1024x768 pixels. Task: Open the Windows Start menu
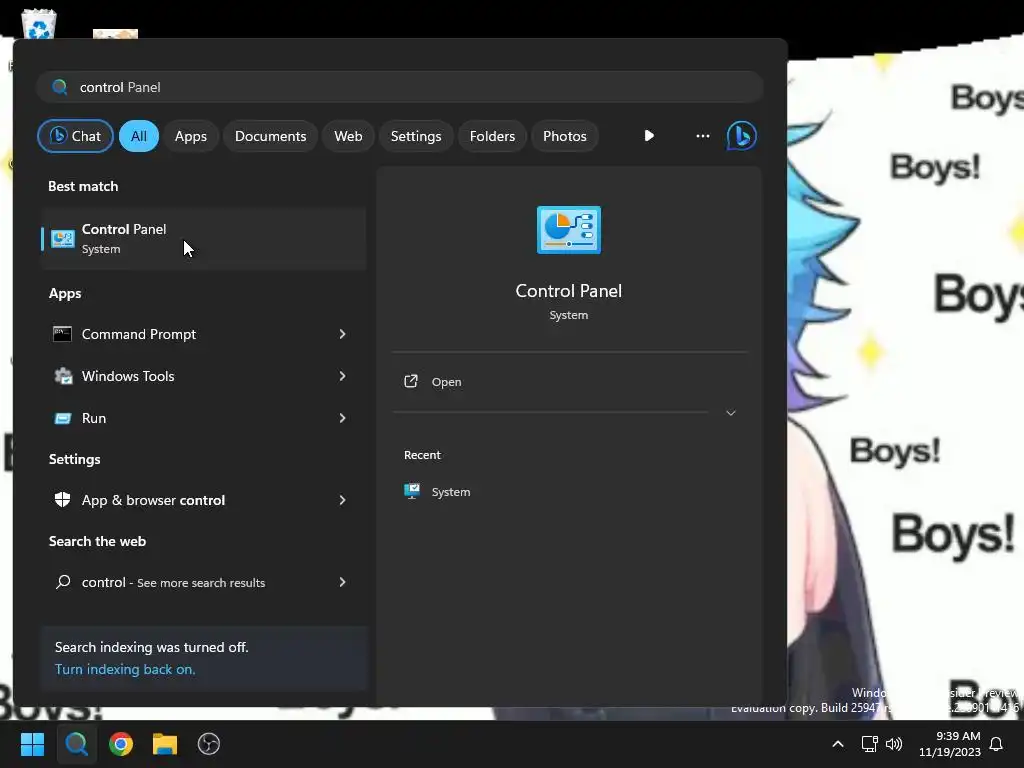32,744
